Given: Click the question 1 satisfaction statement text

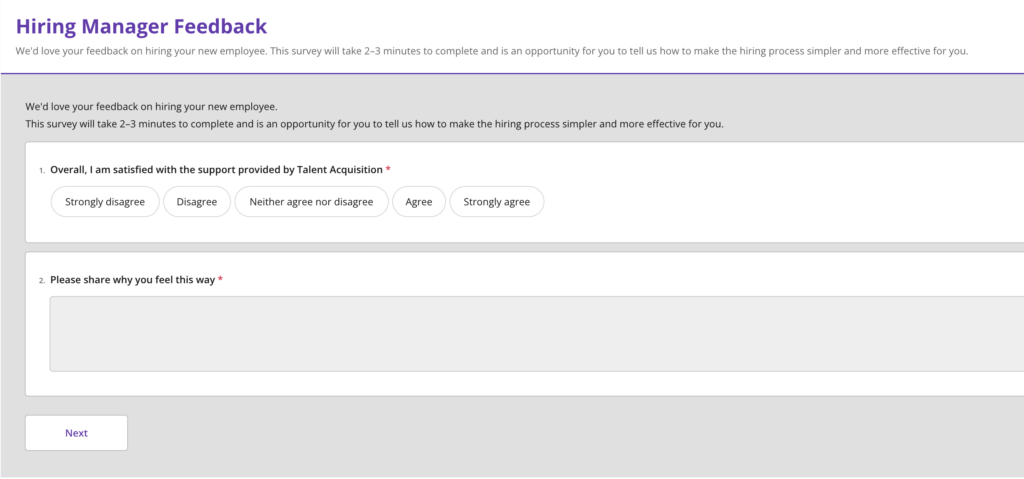Looking at the screenshot, I should (x=216, y=170).
